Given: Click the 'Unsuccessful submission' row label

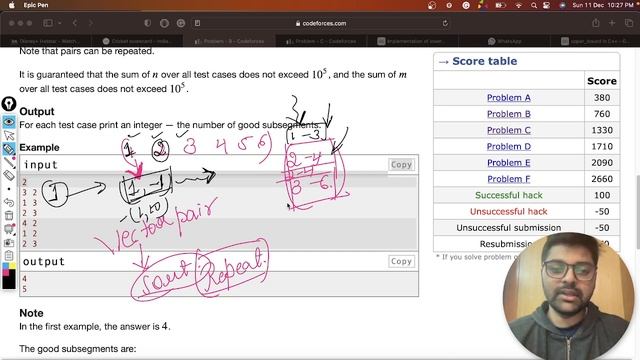Looking at the screenshot, I should point(509,228).
